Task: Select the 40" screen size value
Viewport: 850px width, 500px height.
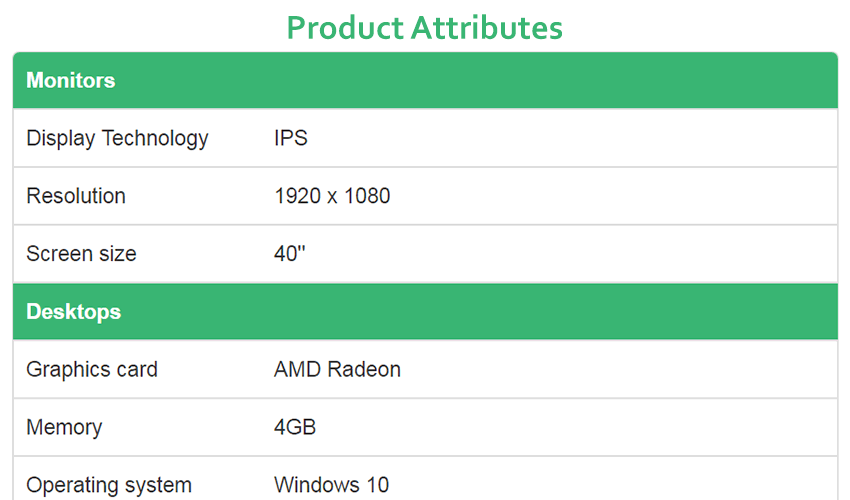Action: tap(289, 253)
